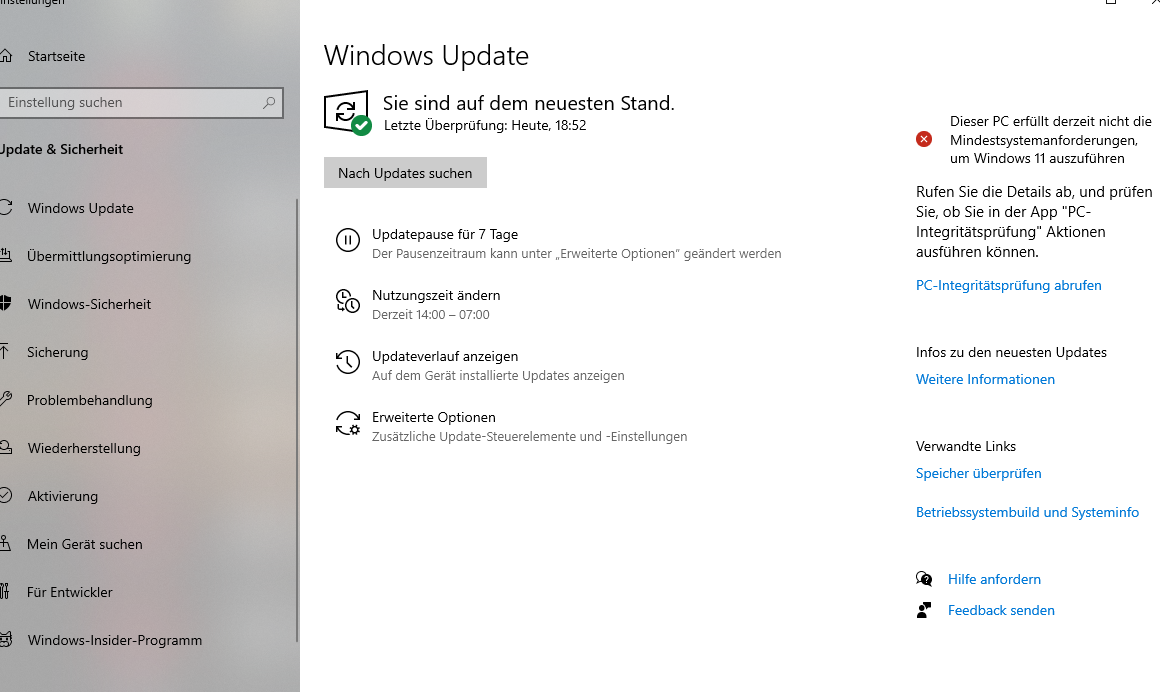Viewport: 1160px width, 692px height.
Task: Click the clock icon for Nutzungszeit ändern
Action: [x=348, y=301]
